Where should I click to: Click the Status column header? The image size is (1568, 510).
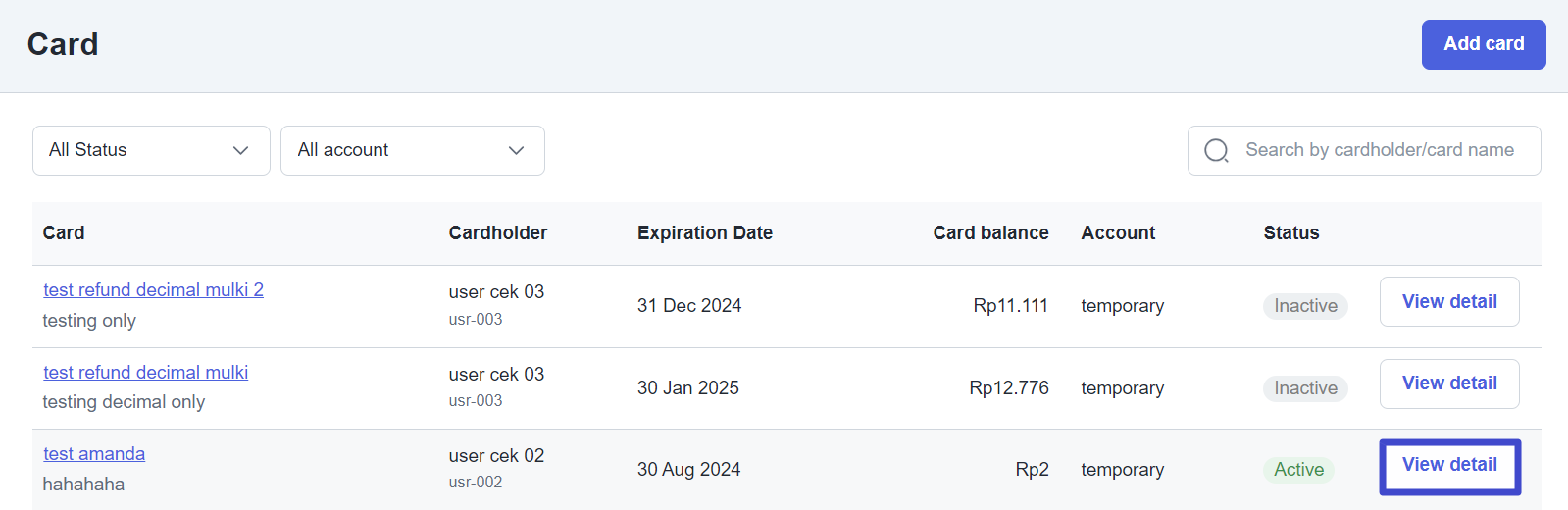point(1290,233)
